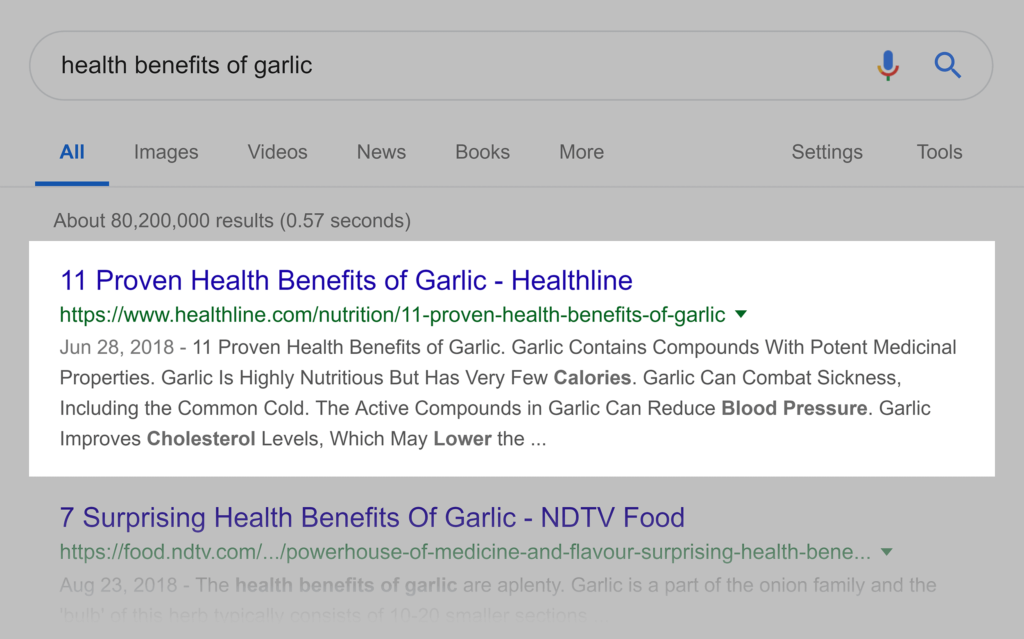Open the Healthline article about garlic benefits
The width and height of the screenshot is (1024, 639).
coord(345,280)
